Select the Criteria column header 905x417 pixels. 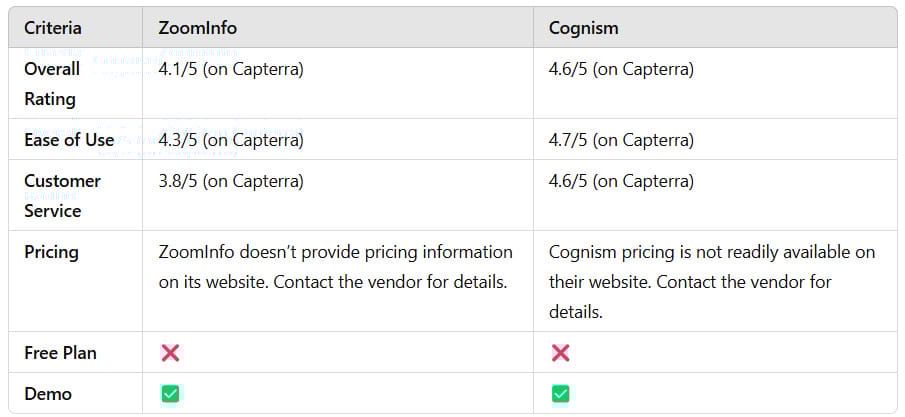coord(53,28)
